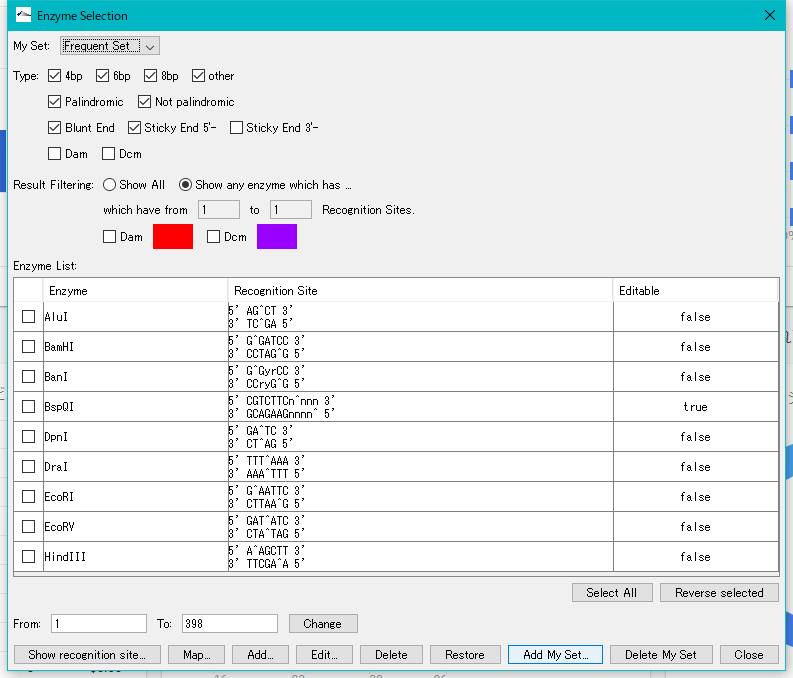Check the DpnI enzyme row checkbox

28,437
